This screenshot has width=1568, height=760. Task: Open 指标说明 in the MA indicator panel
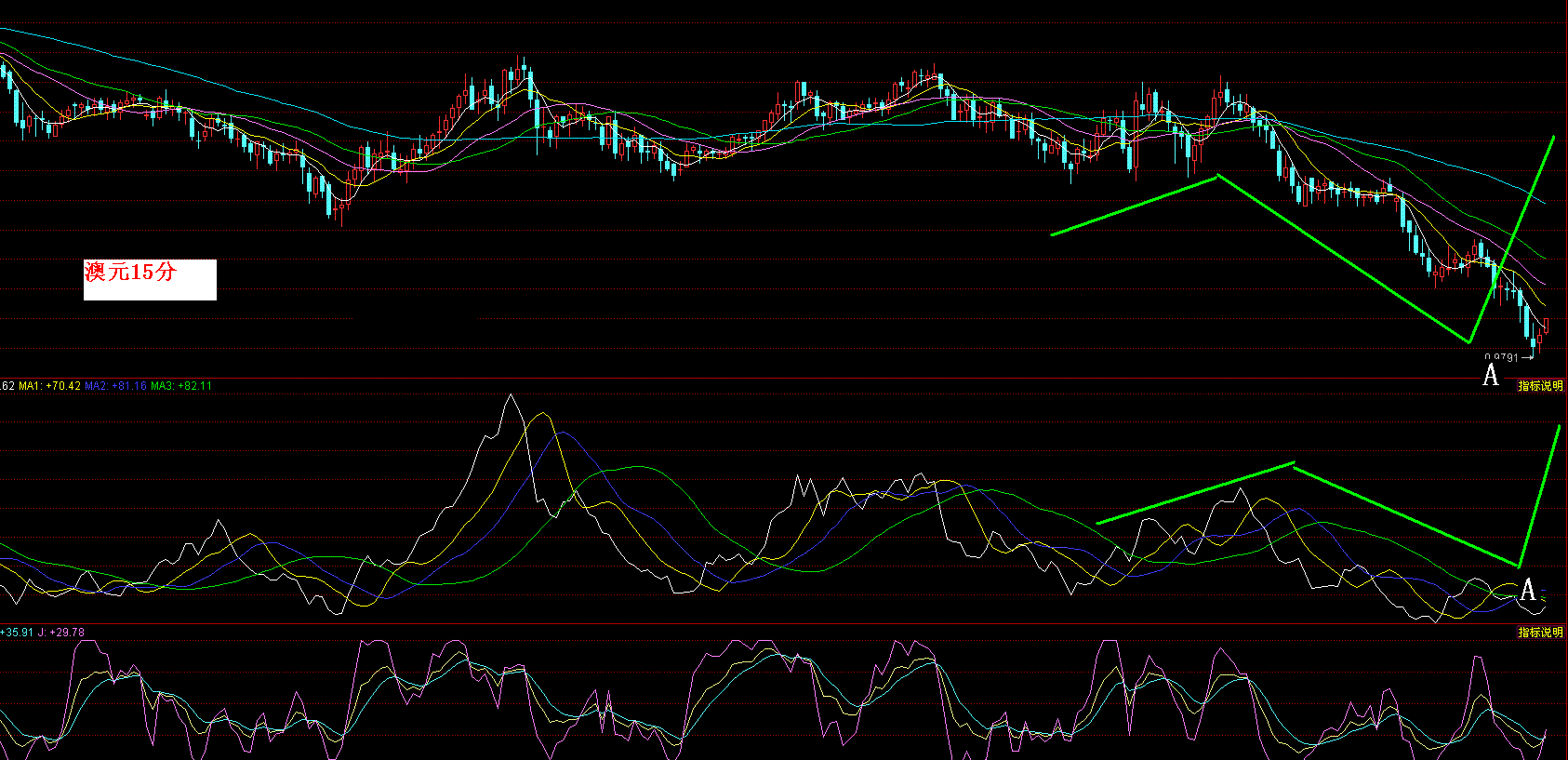point(1540,386)
